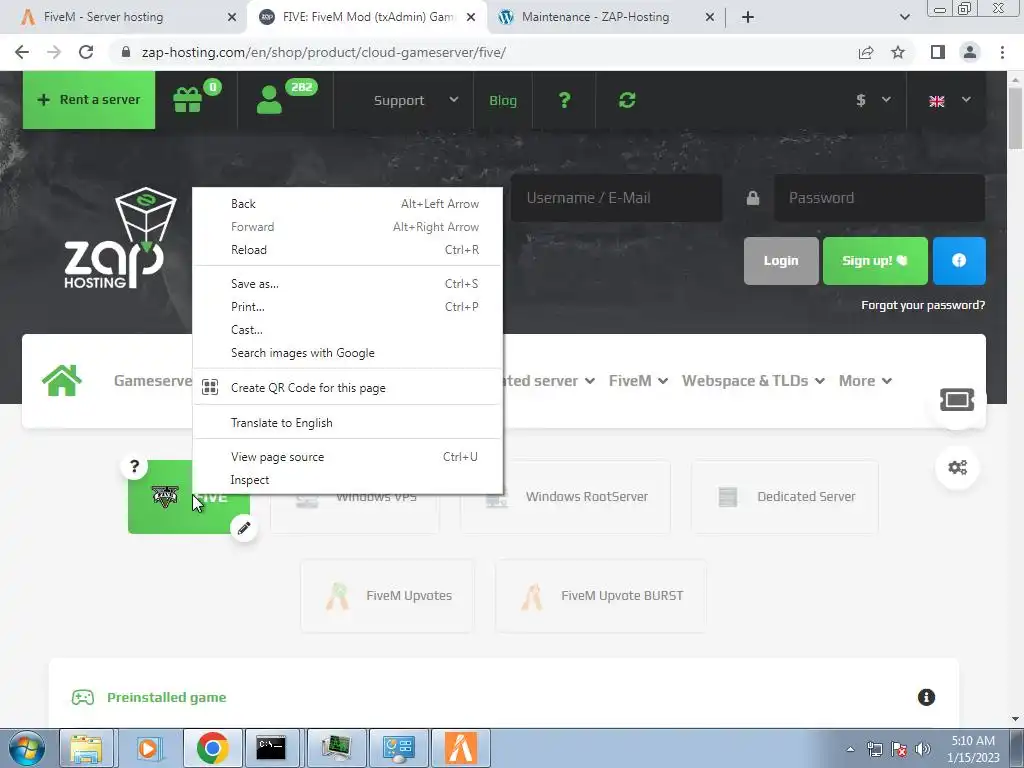1024x768 pixels.
Task: Click the gray Login button
Action: (781, 261)
